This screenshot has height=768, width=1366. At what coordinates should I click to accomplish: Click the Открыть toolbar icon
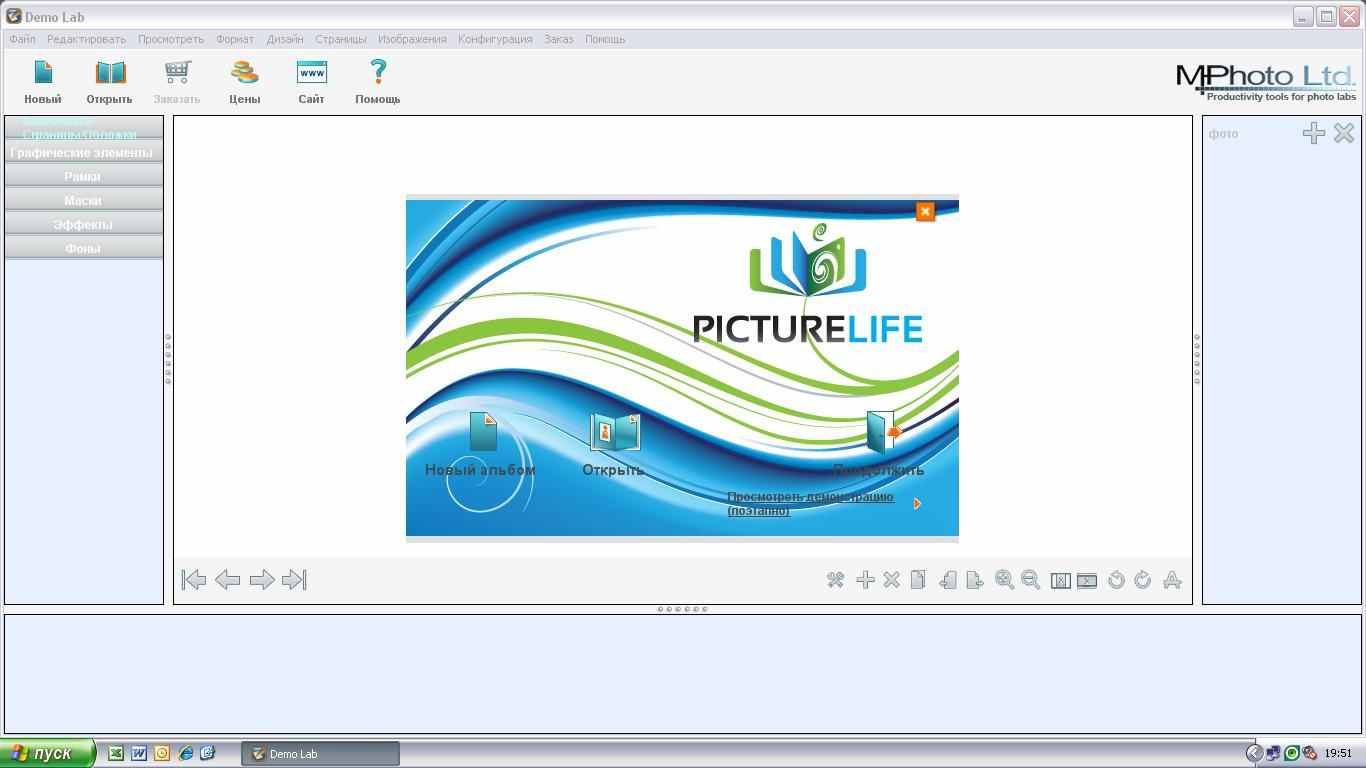tap(110, 73)
